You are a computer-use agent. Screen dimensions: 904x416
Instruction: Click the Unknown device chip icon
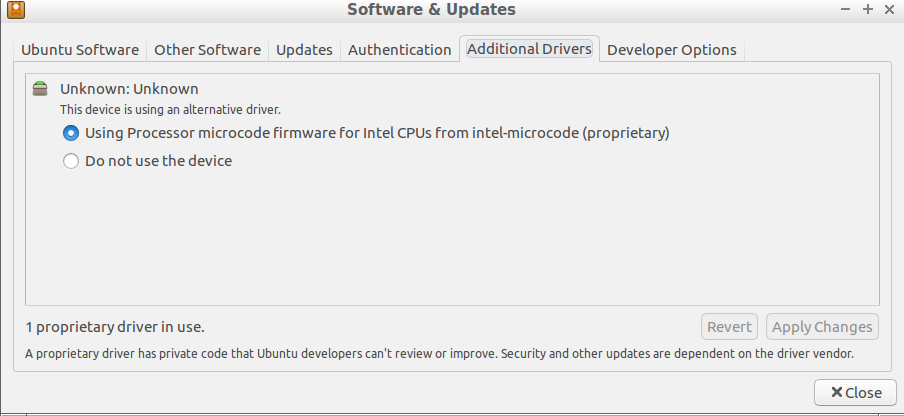pyautogui.click(x=40, y=88)
